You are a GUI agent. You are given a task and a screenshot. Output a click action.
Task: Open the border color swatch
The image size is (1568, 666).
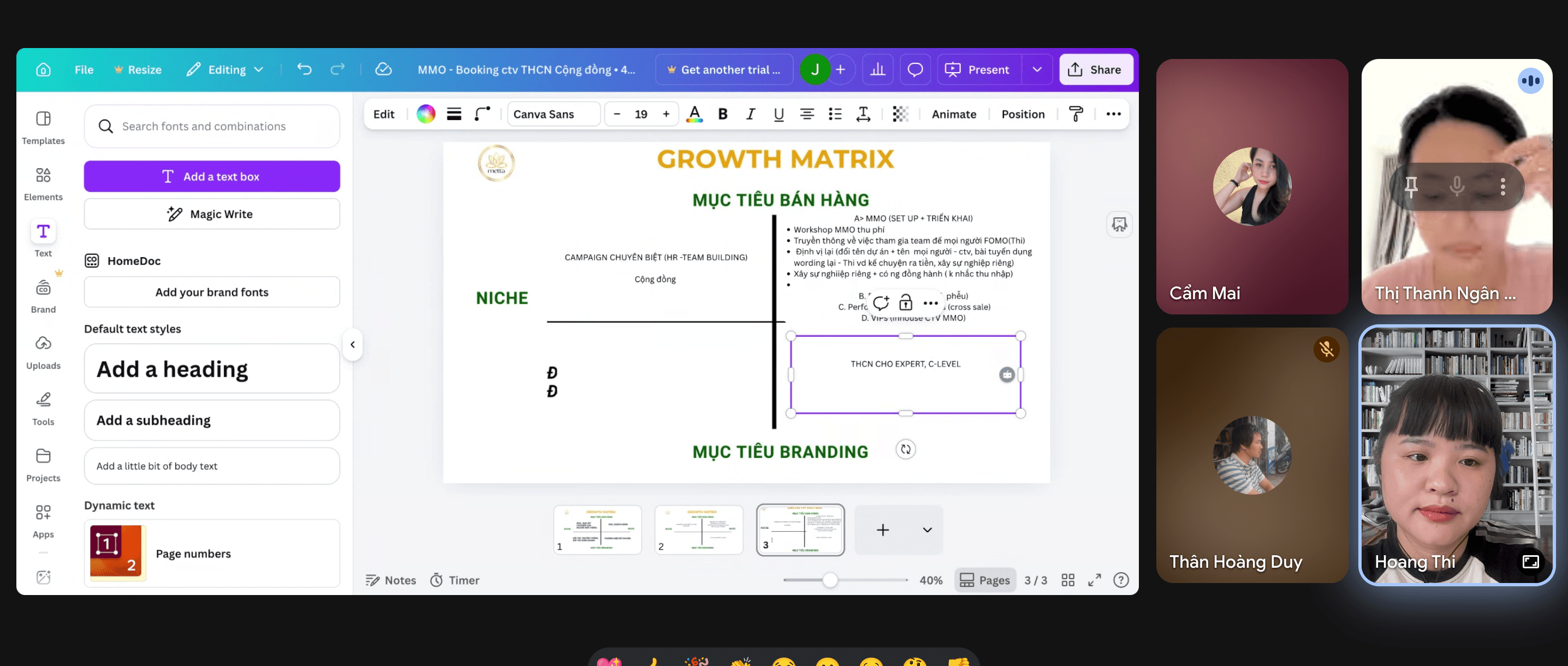point(425,114)
